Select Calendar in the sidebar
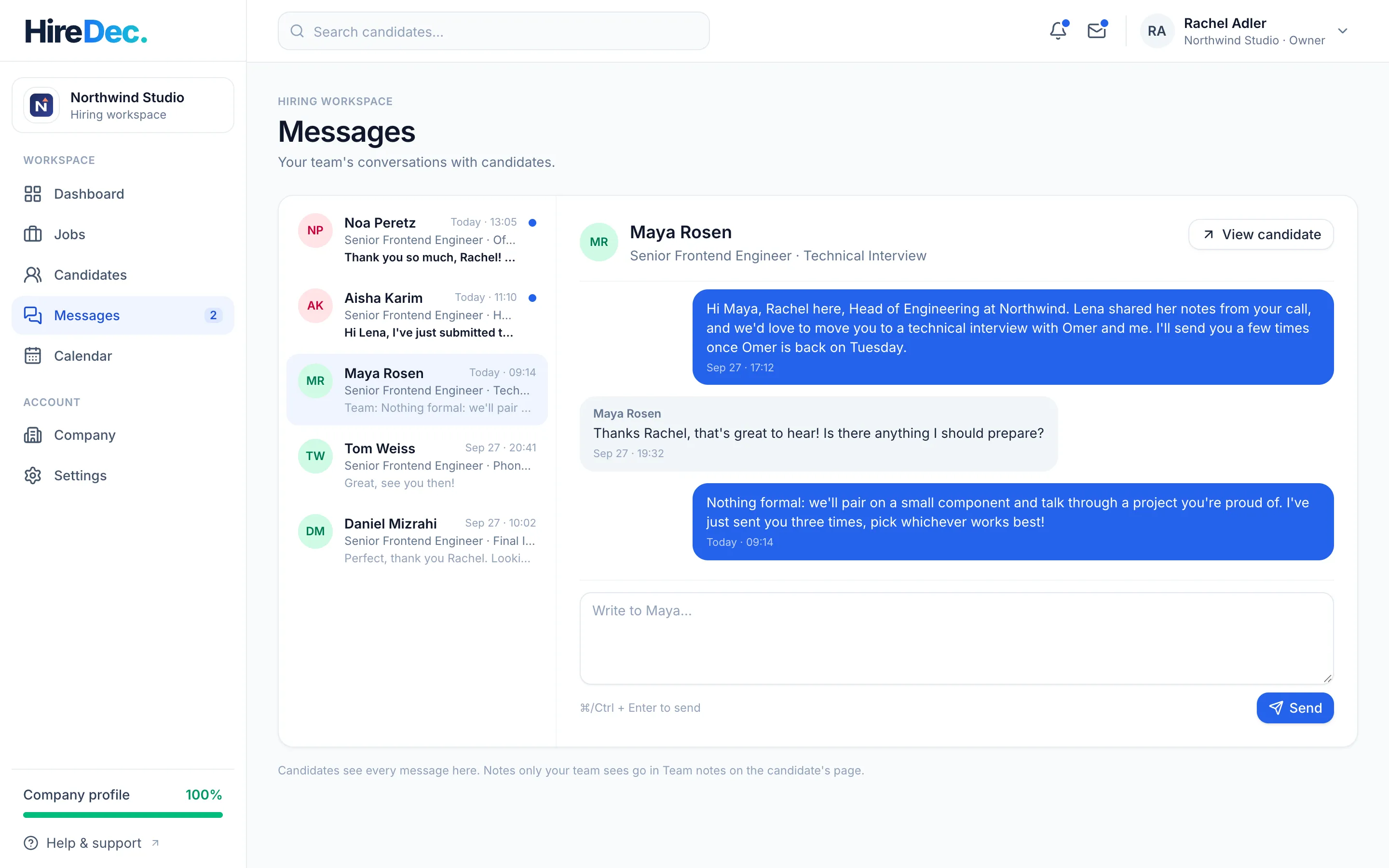 (123, 356)
